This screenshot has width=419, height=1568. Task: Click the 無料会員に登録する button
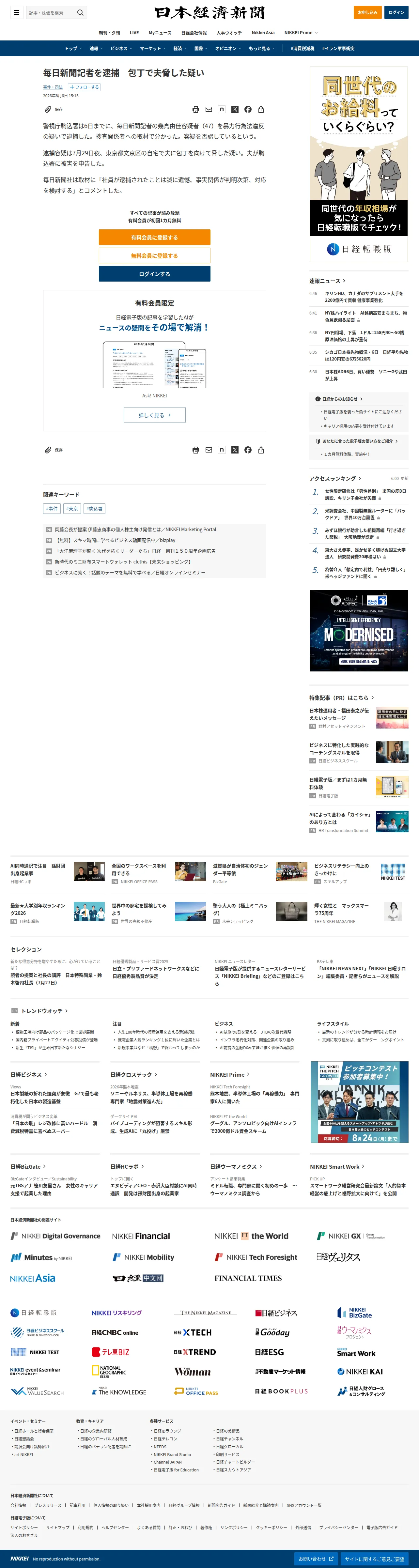coord(155,256)
